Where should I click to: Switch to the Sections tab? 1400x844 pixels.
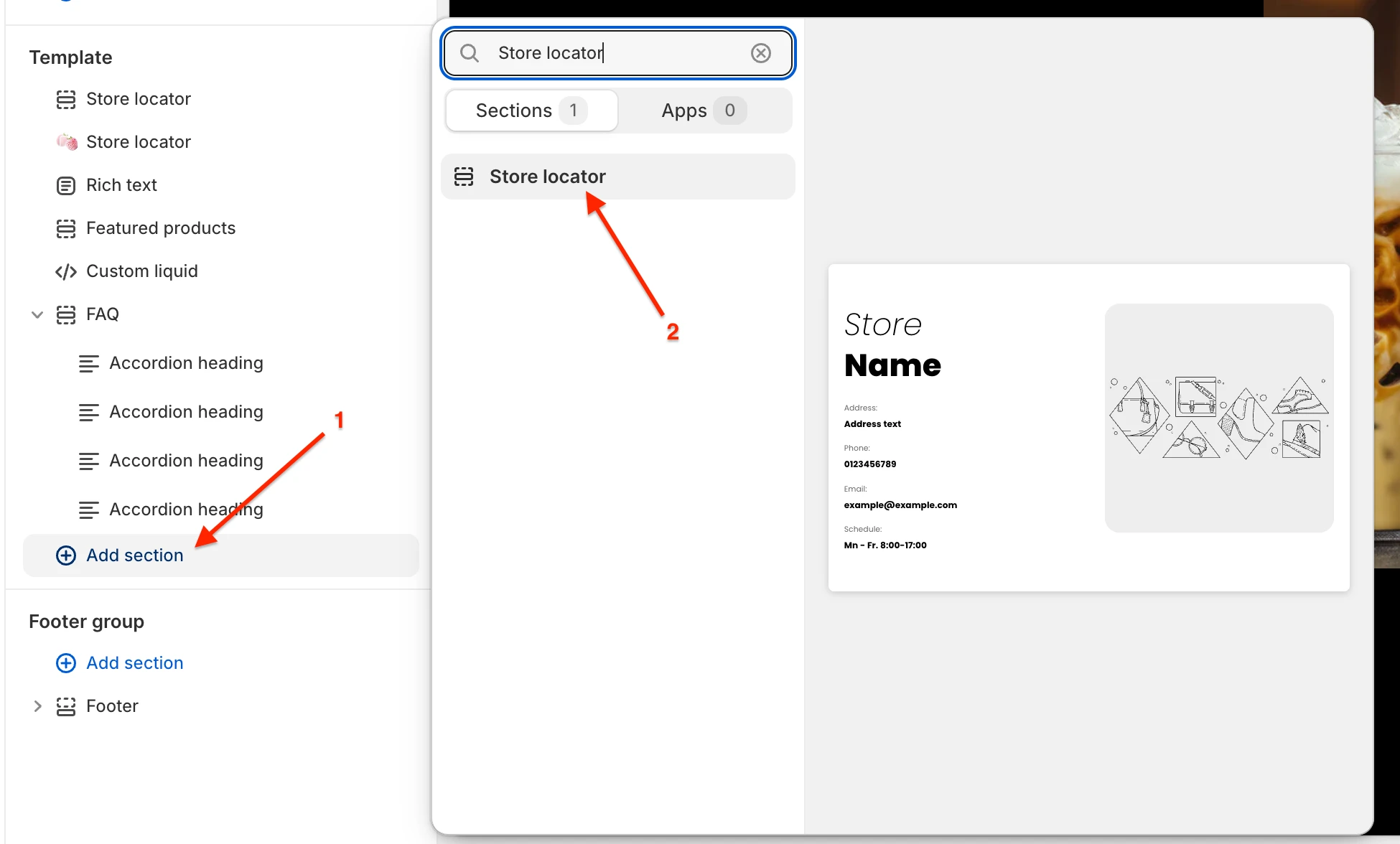pyautogui.click(x=531, y=111)
